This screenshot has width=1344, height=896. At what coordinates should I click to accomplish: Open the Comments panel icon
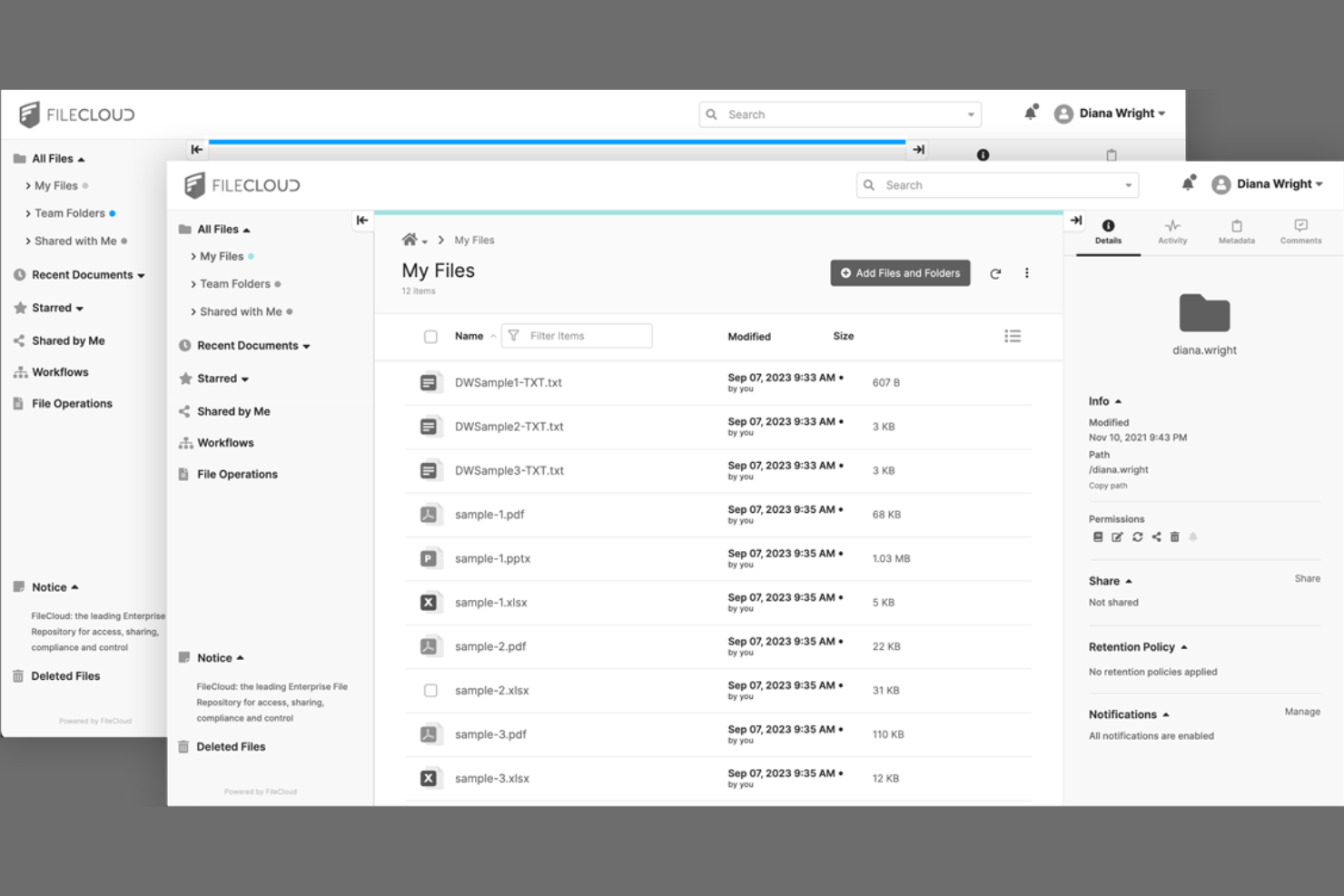[x=1300, y=231]
